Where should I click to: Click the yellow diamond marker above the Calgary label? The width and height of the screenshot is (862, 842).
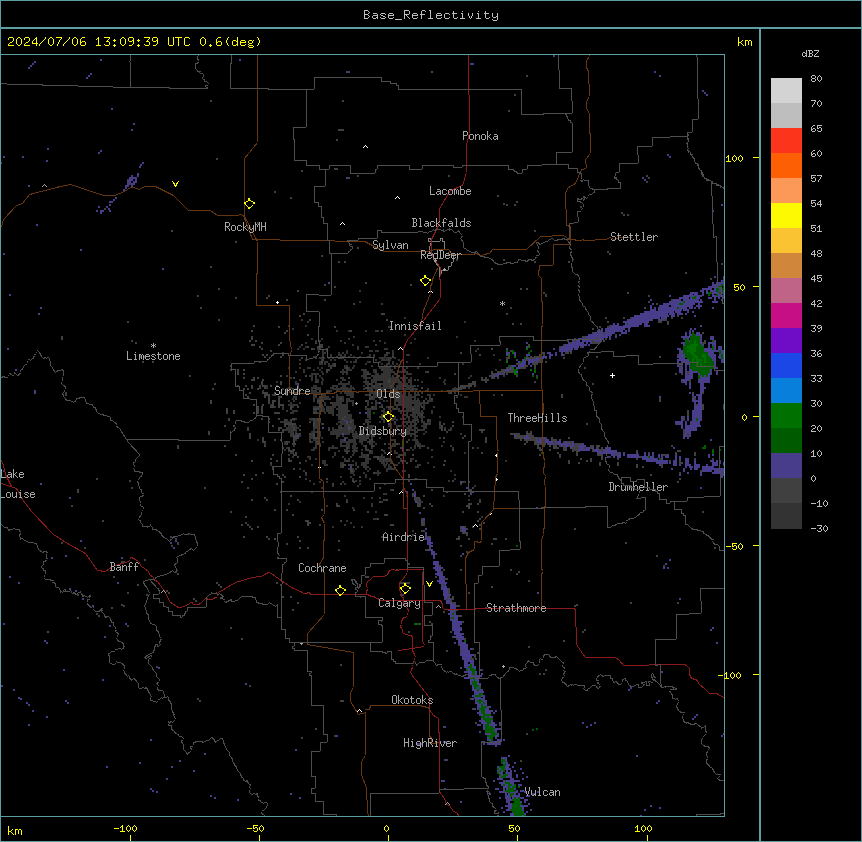point(405,589)
